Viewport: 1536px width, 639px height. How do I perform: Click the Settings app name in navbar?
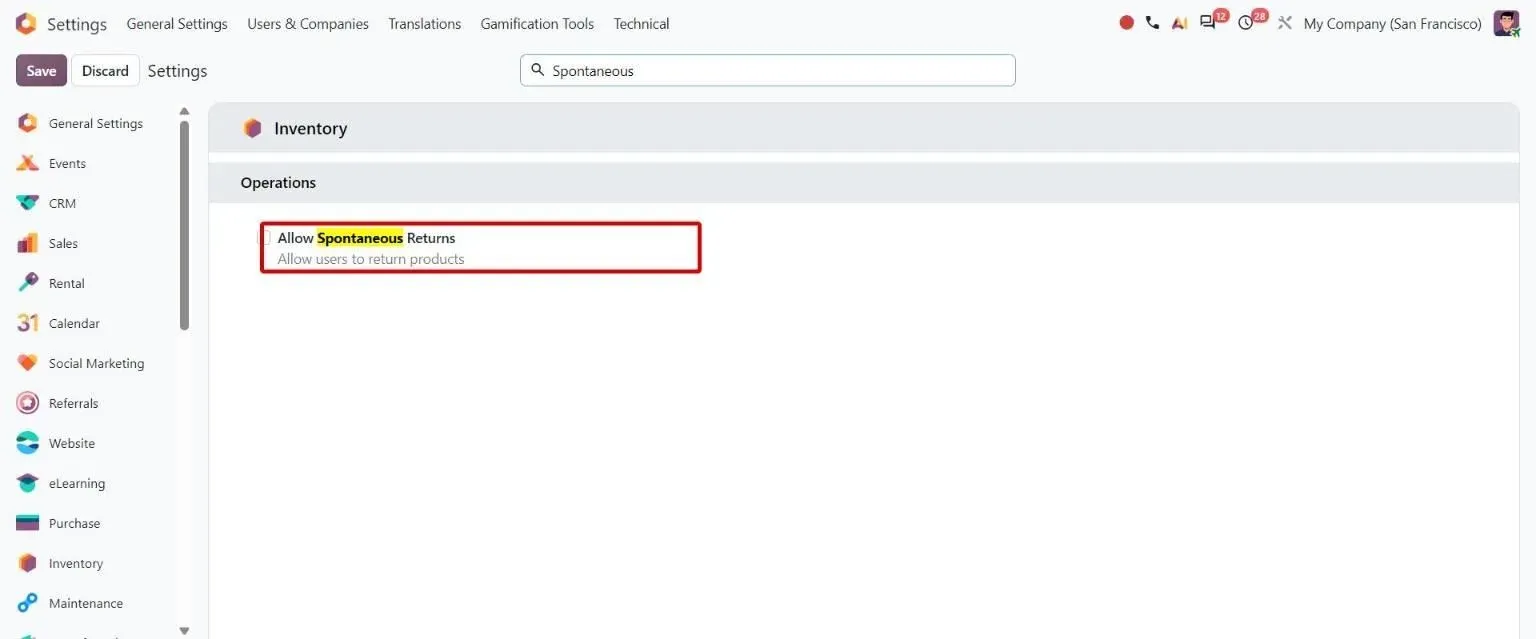(77, 24)
